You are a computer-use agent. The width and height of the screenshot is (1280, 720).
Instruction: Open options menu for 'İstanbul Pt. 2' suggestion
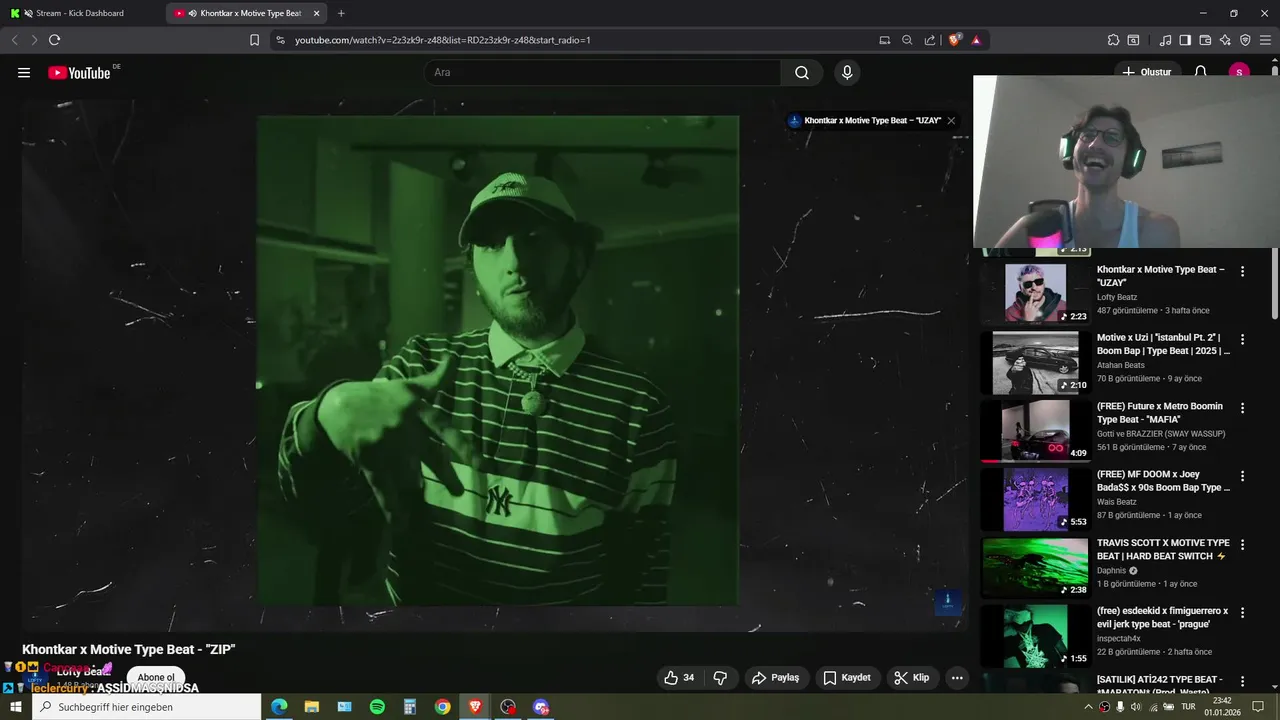[1243, 339]
